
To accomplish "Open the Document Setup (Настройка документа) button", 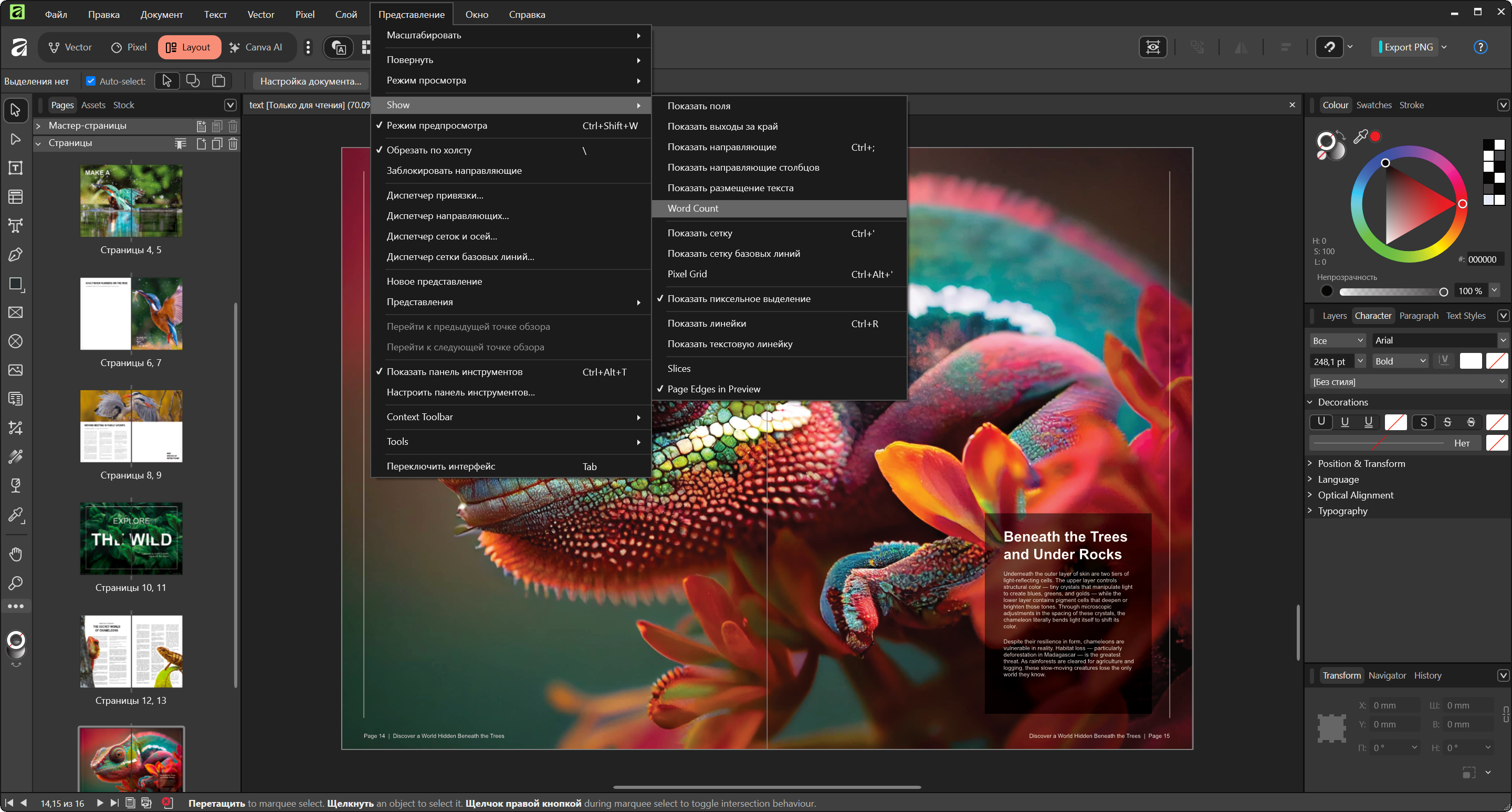I will [310, 81].
